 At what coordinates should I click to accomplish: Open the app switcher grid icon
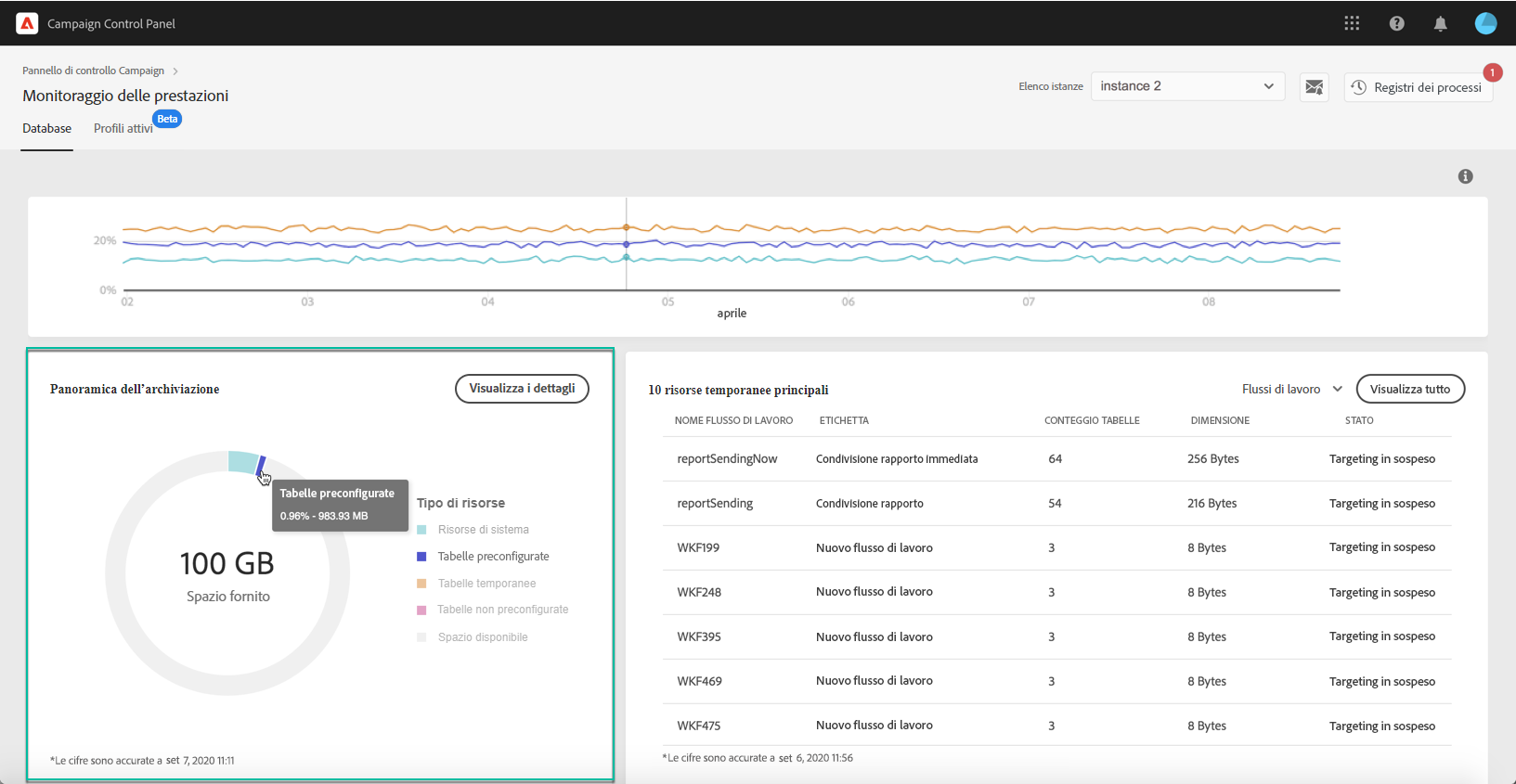click(x=1352, y=23)
